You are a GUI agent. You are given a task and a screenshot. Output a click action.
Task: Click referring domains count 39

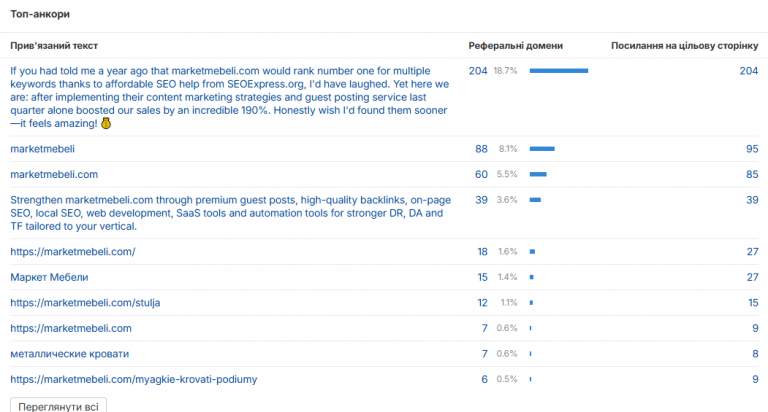tap(481, 200)
